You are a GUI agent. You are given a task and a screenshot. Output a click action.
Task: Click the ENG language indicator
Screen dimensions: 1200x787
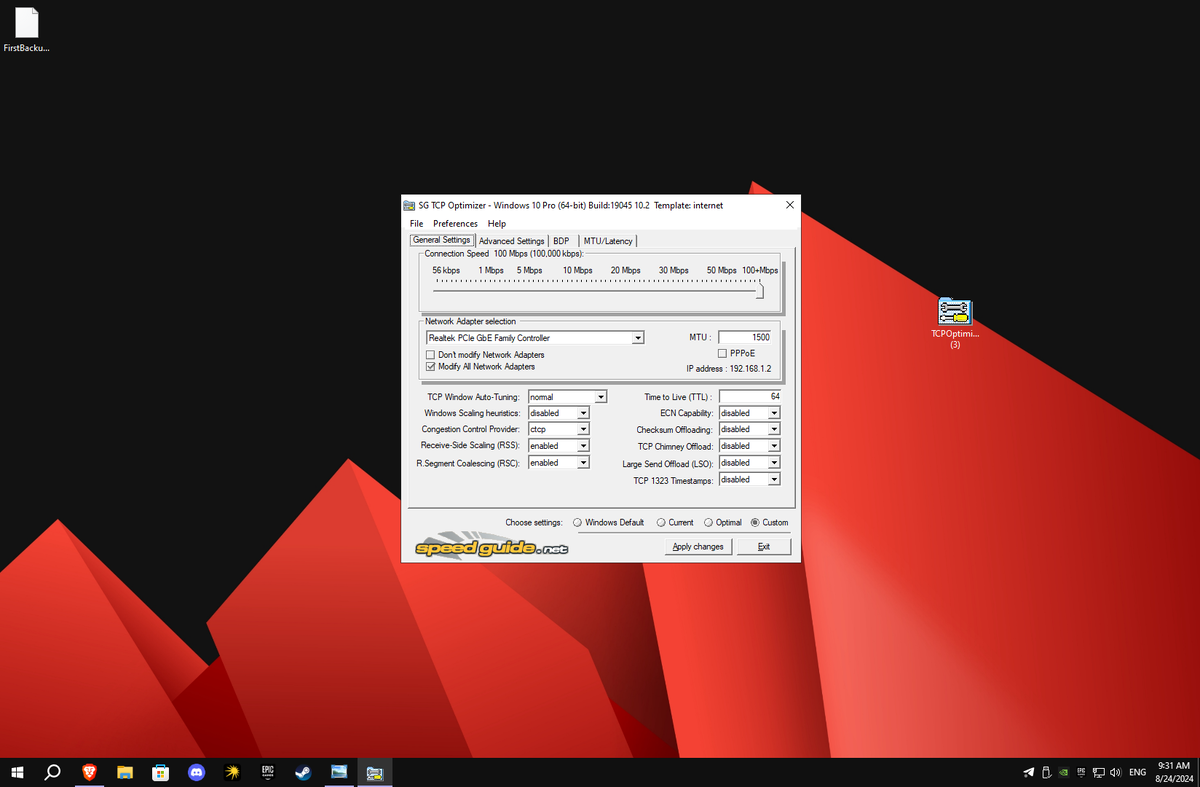(1137, 772)
